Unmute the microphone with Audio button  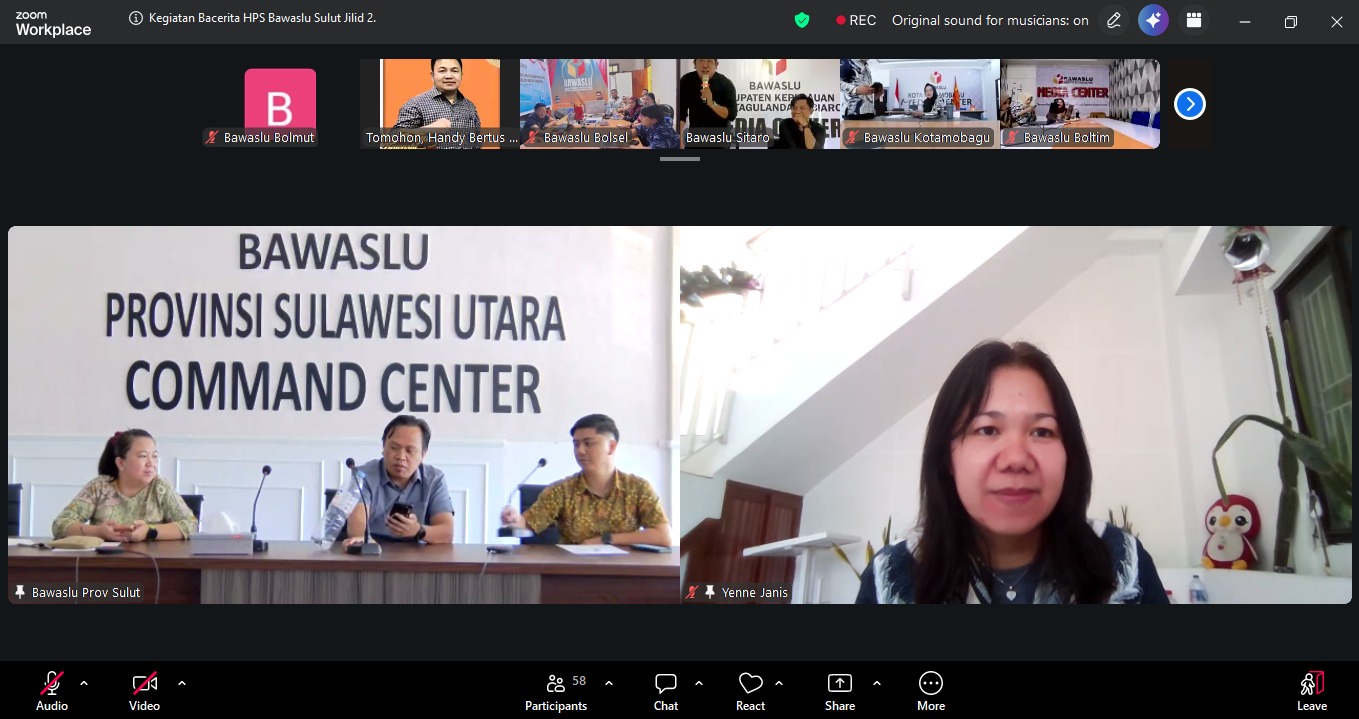click(52, 691)
